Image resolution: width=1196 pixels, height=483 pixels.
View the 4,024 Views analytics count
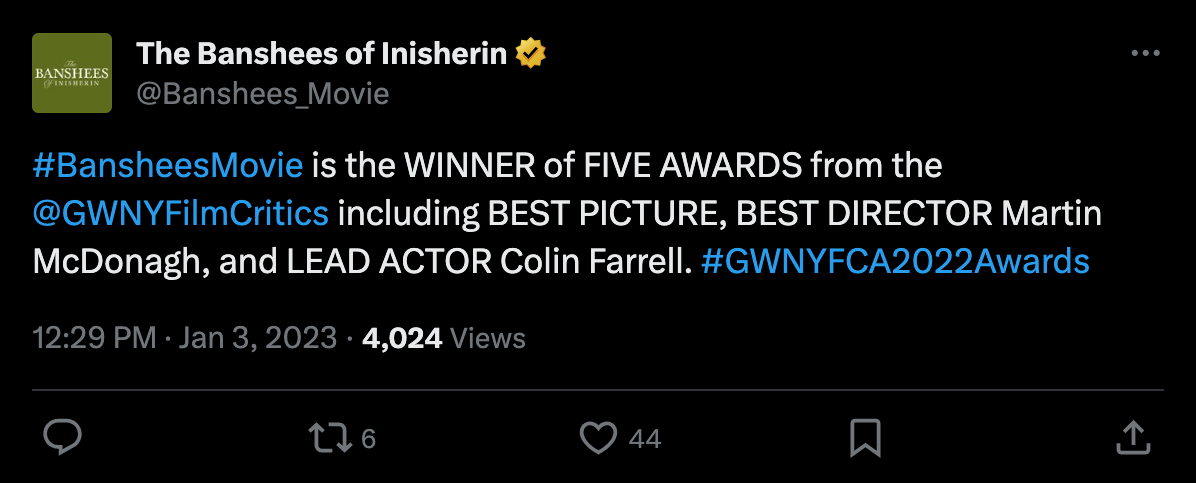tap(443, 338)
